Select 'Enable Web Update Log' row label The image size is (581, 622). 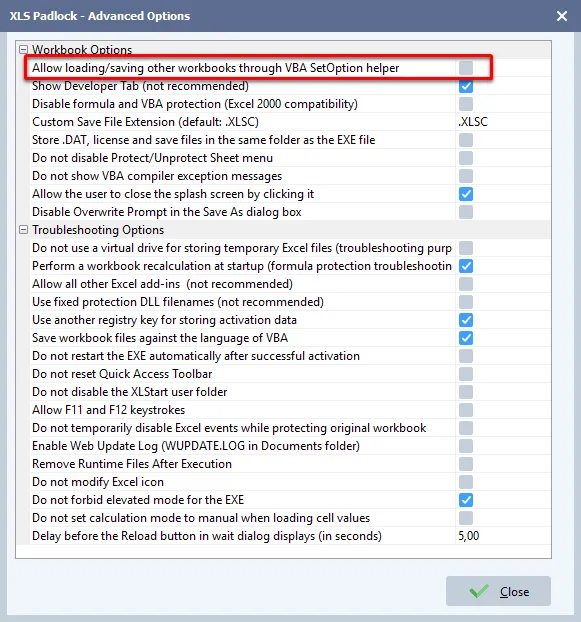pyautogui.click(x=196, y=446)
